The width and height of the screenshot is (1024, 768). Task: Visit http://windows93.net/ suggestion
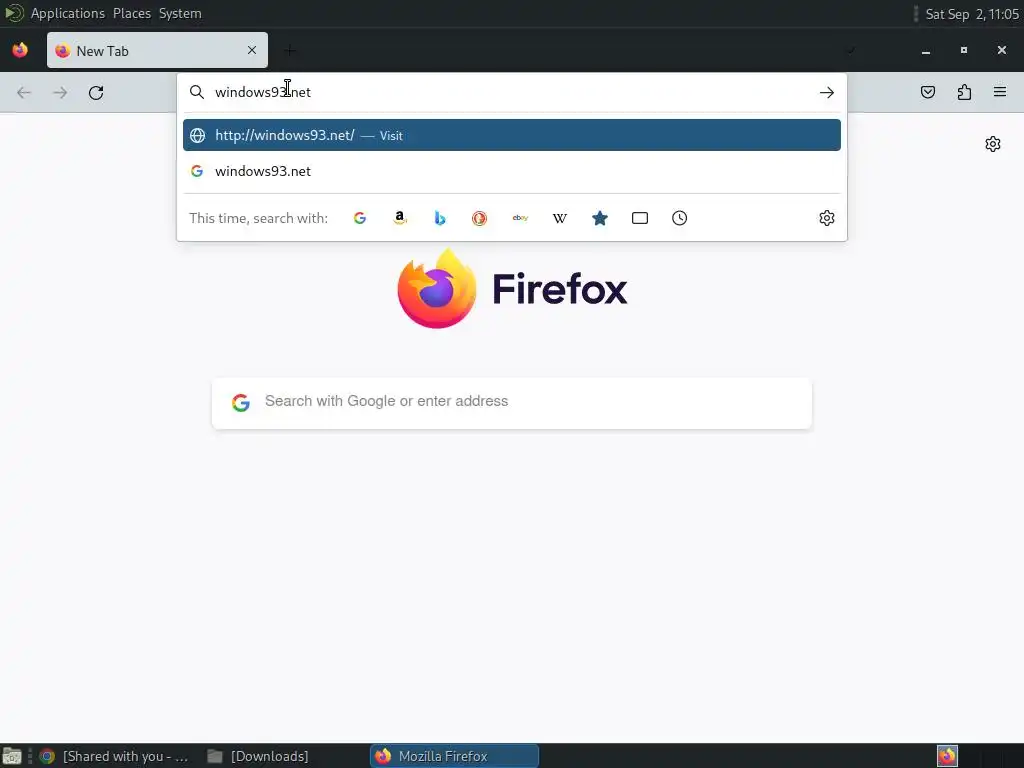point(511,135)
